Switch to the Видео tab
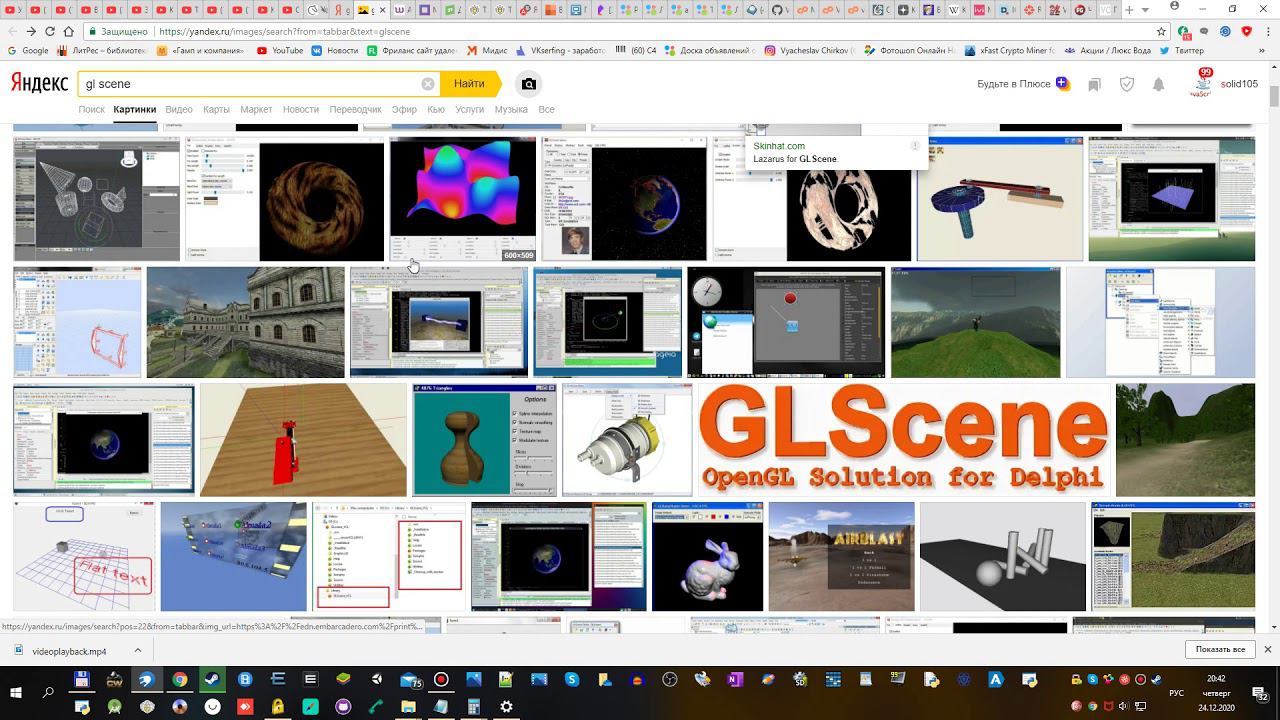The width and height of the screenshot is (1280, 720). pos(179,109)
